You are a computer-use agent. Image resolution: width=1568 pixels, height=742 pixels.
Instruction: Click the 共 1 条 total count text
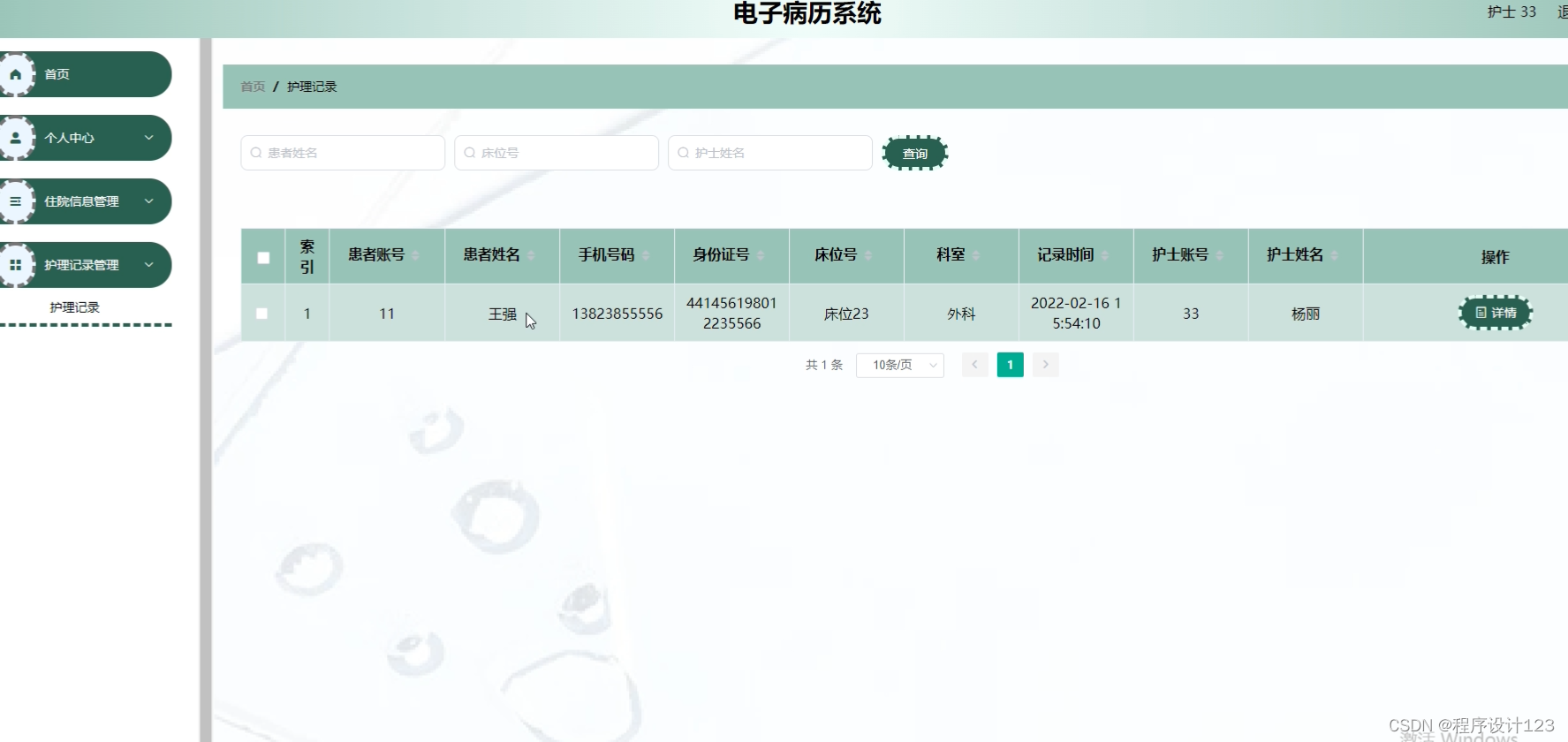click(824, 365)
